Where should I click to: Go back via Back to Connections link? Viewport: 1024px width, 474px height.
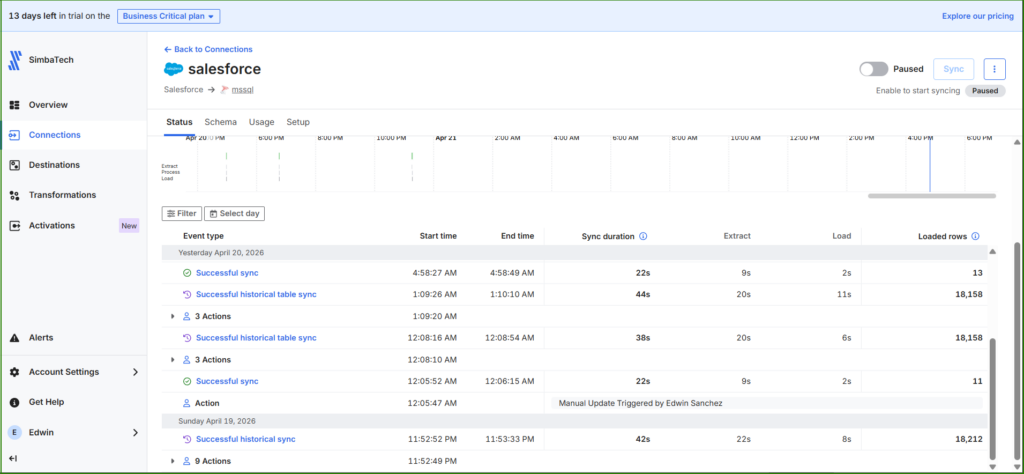coord(208,49)
